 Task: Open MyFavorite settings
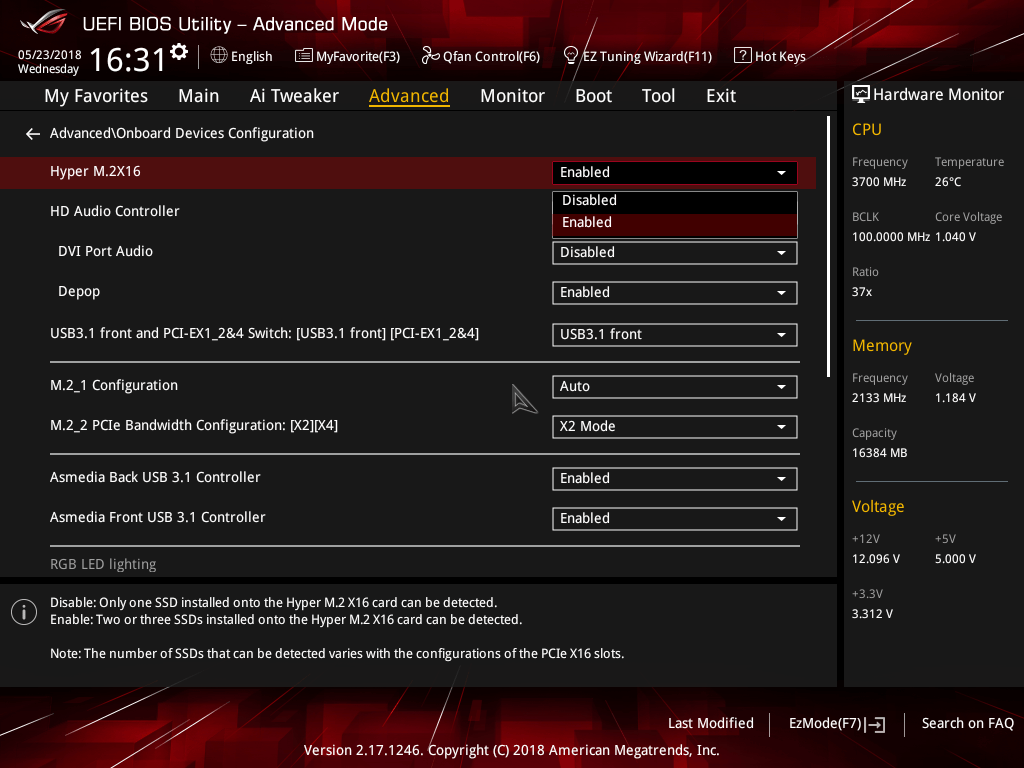click(x=347, y=56)
